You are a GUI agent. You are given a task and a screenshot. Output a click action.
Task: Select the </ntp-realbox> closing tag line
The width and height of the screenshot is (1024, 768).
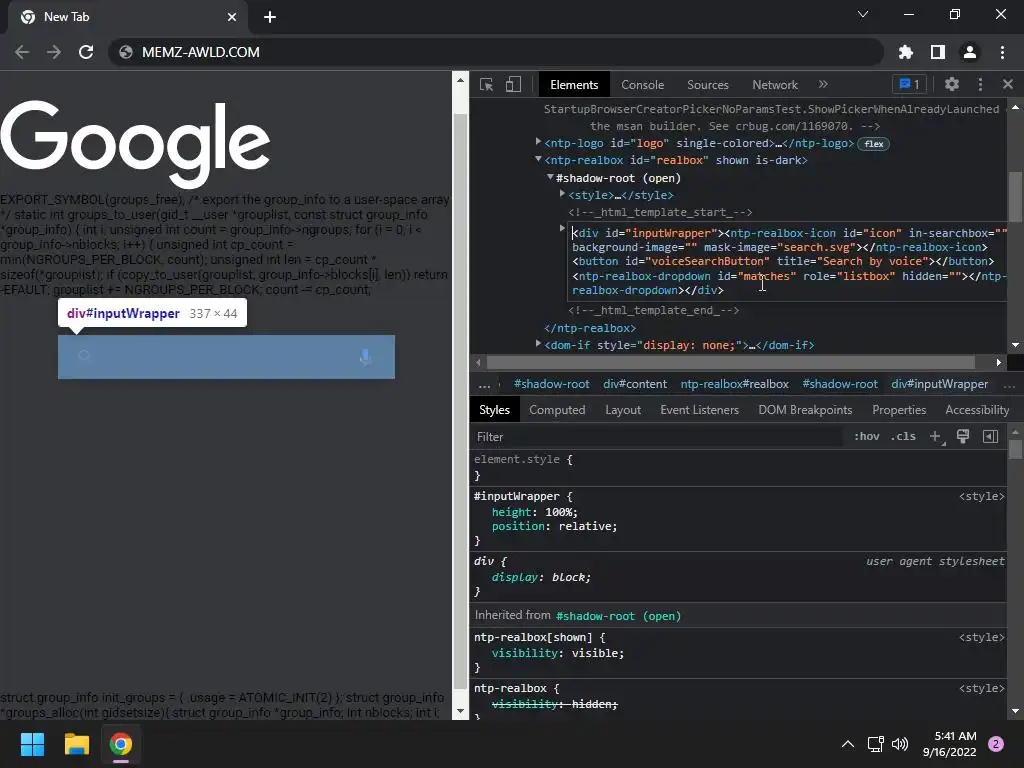pyautogui.click(x=590, y=328)
